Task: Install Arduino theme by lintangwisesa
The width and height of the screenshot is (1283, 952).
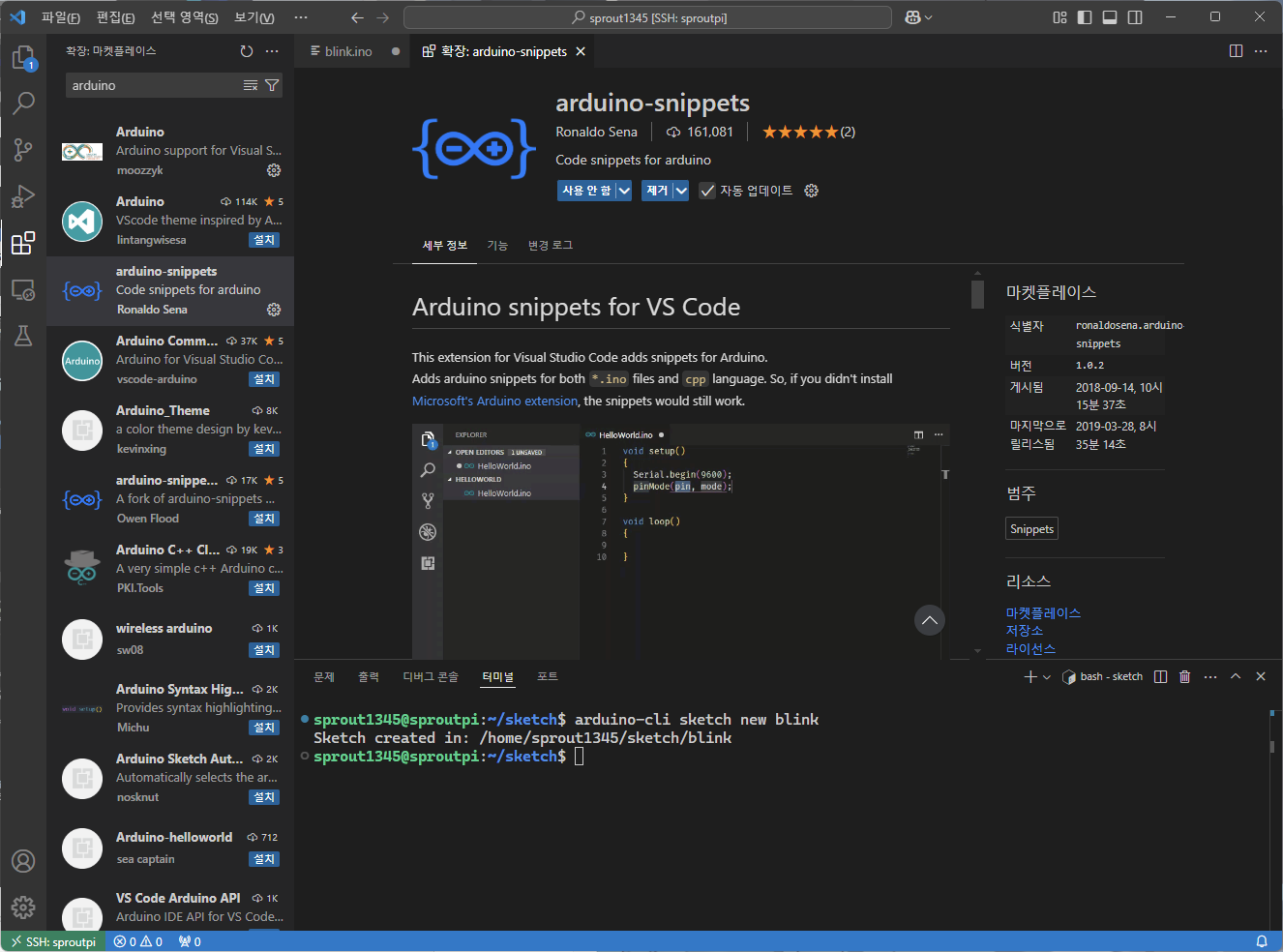Action: pyautogui.click(x=264, y=240)
